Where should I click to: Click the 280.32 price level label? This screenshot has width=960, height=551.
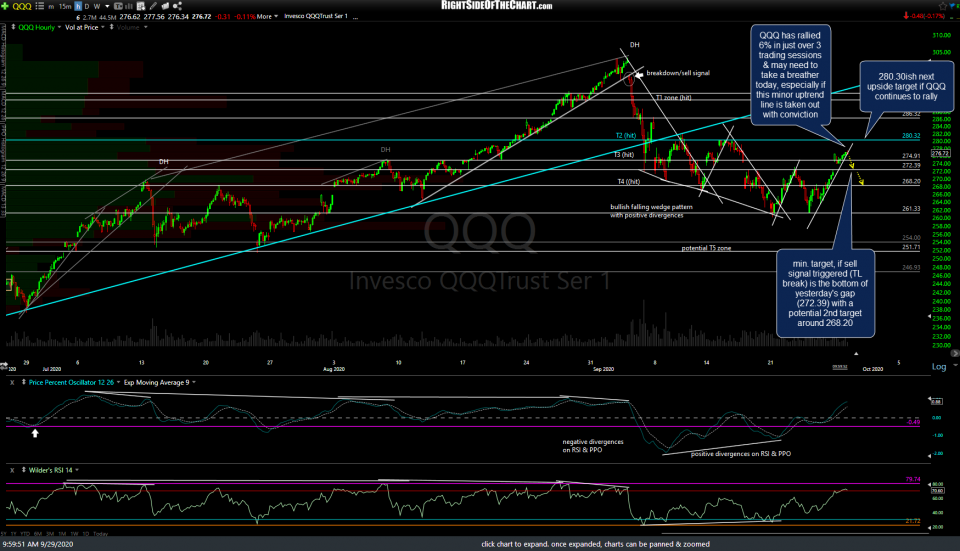[x=911, y=136]
